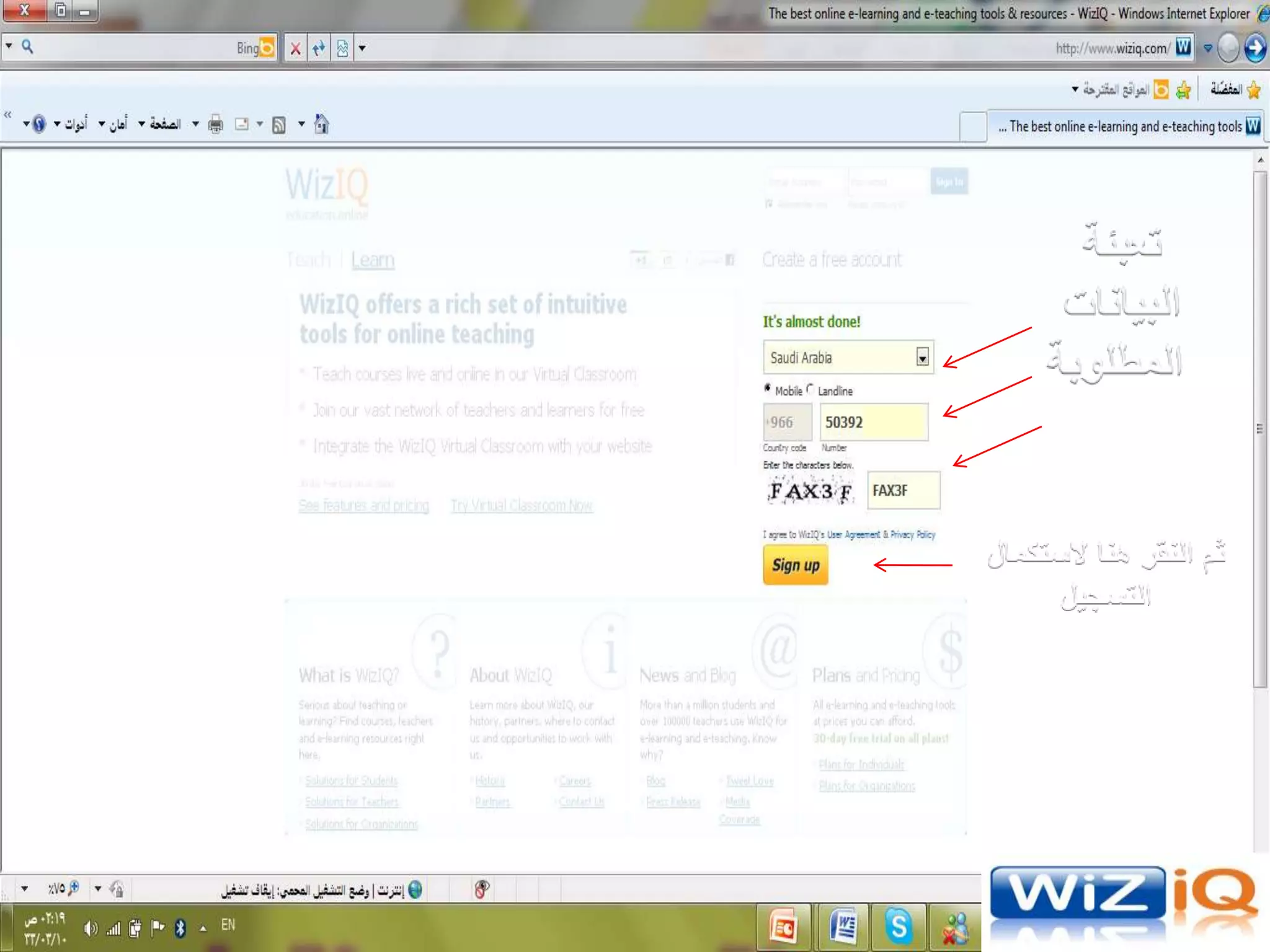Click the search magnifier icon
The image size is (1270, 952).
(27, 46)
